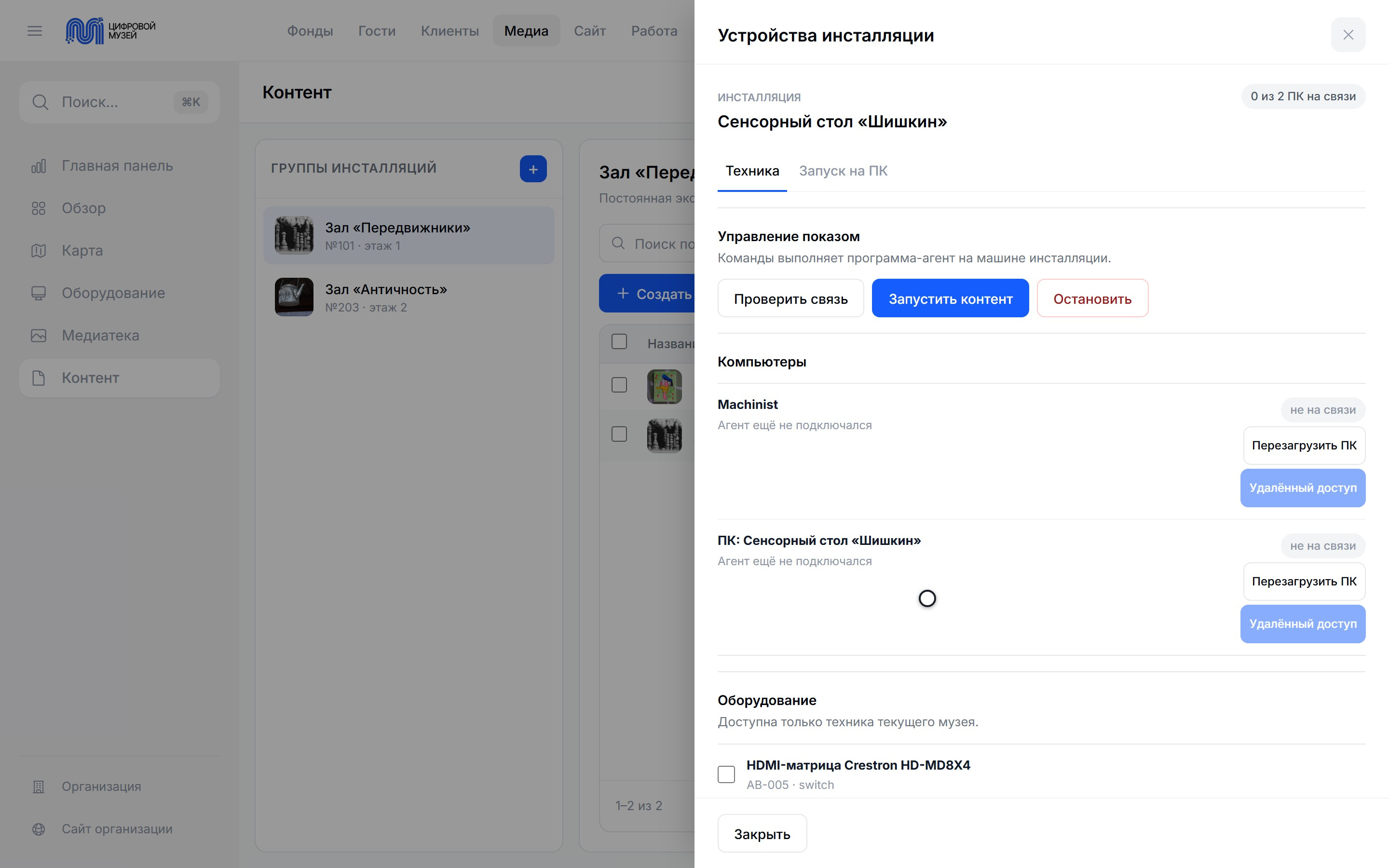Click the Сайт организации globe icon
Image resolution: width=1389 pixels, height=868 pixels.
coord(39,829)
